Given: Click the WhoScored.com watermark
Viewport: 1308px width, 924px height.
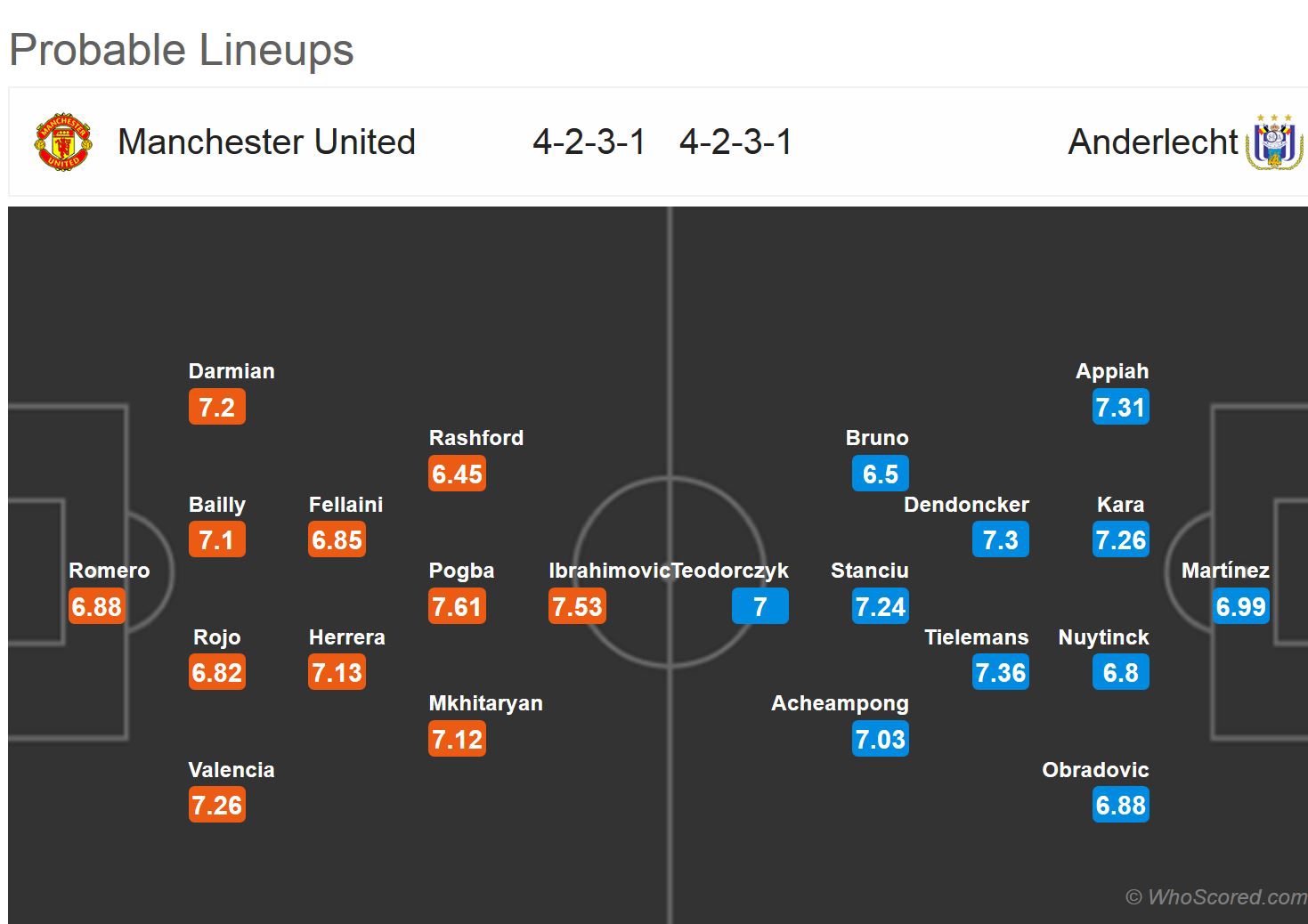Looking at the screenshot, I should 1216,897.
